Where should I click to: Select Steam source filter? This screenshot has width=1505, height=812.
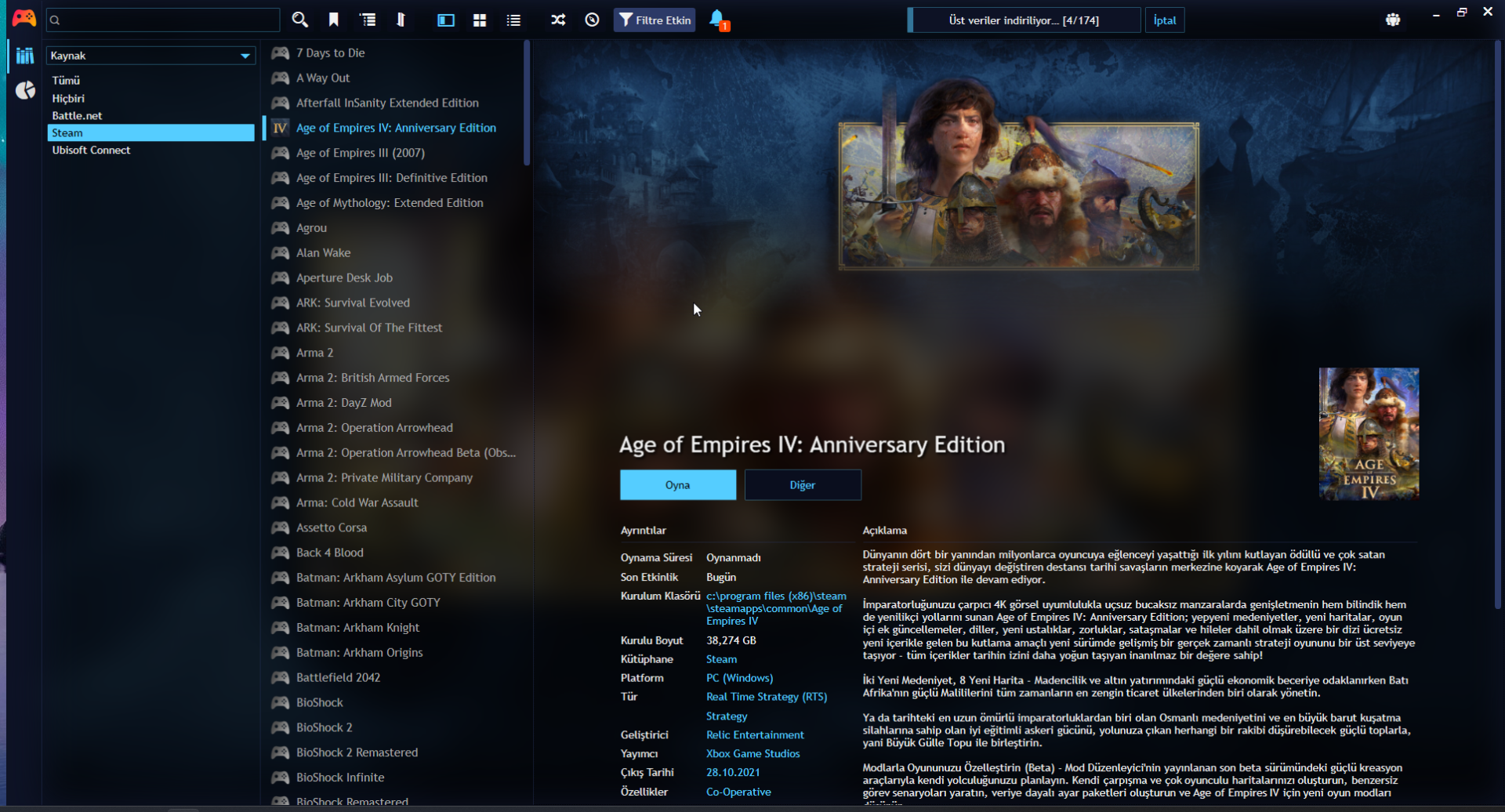coord(151,133)
